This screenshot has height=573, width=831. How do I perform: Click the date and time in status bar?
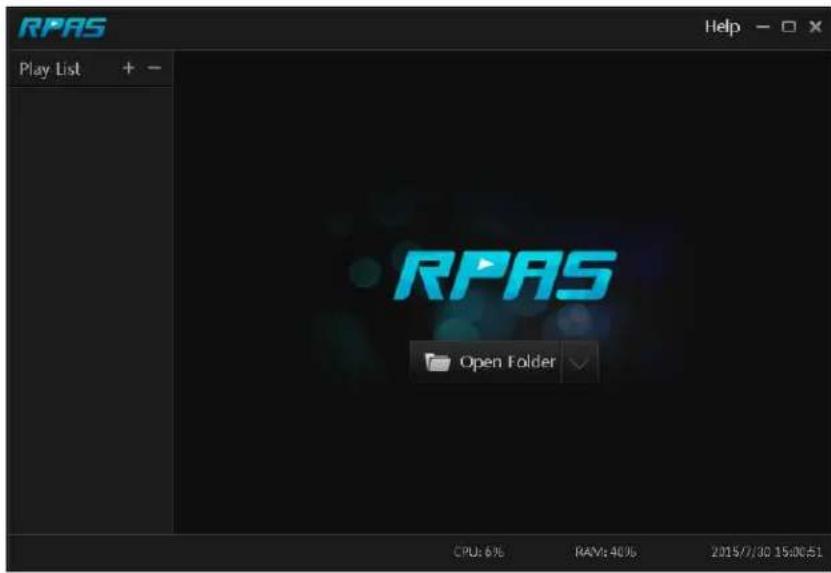click(766, 552)
